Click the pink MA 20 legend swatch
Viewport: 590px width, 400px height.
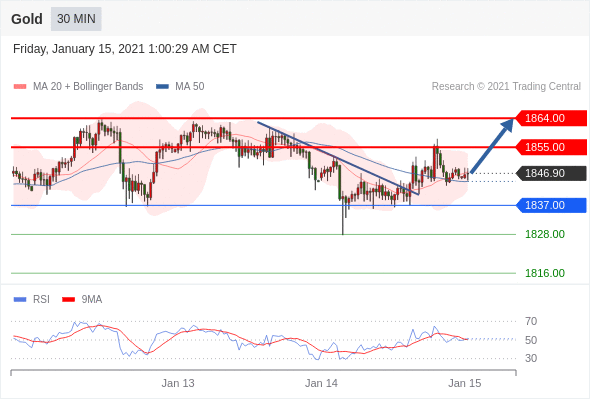click(x=20, y=87)
